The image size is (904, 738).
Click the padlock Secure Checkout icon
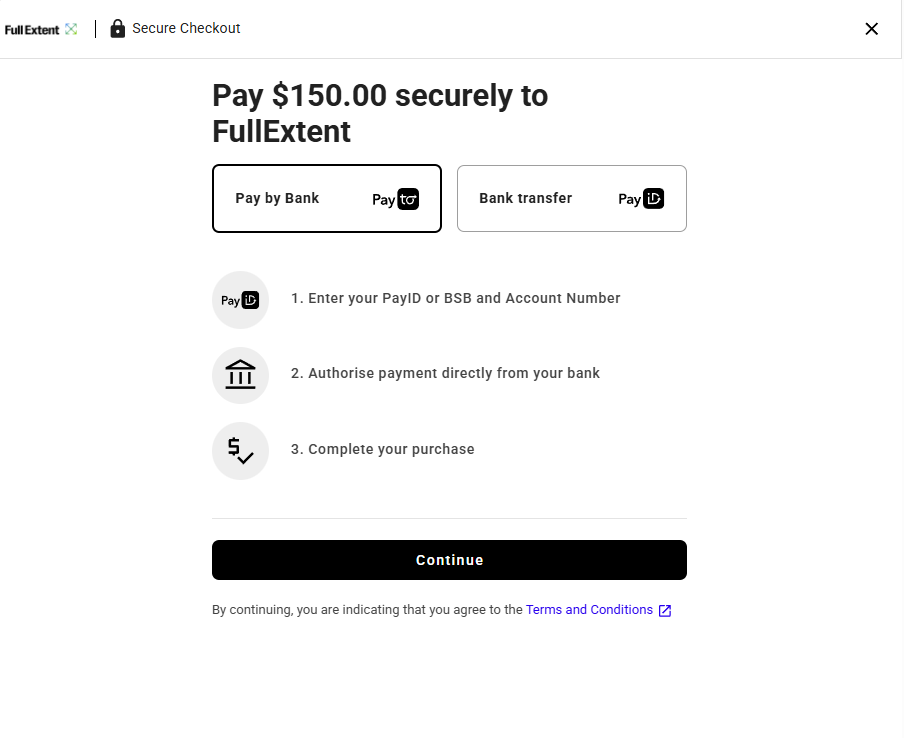pos(118,28)
